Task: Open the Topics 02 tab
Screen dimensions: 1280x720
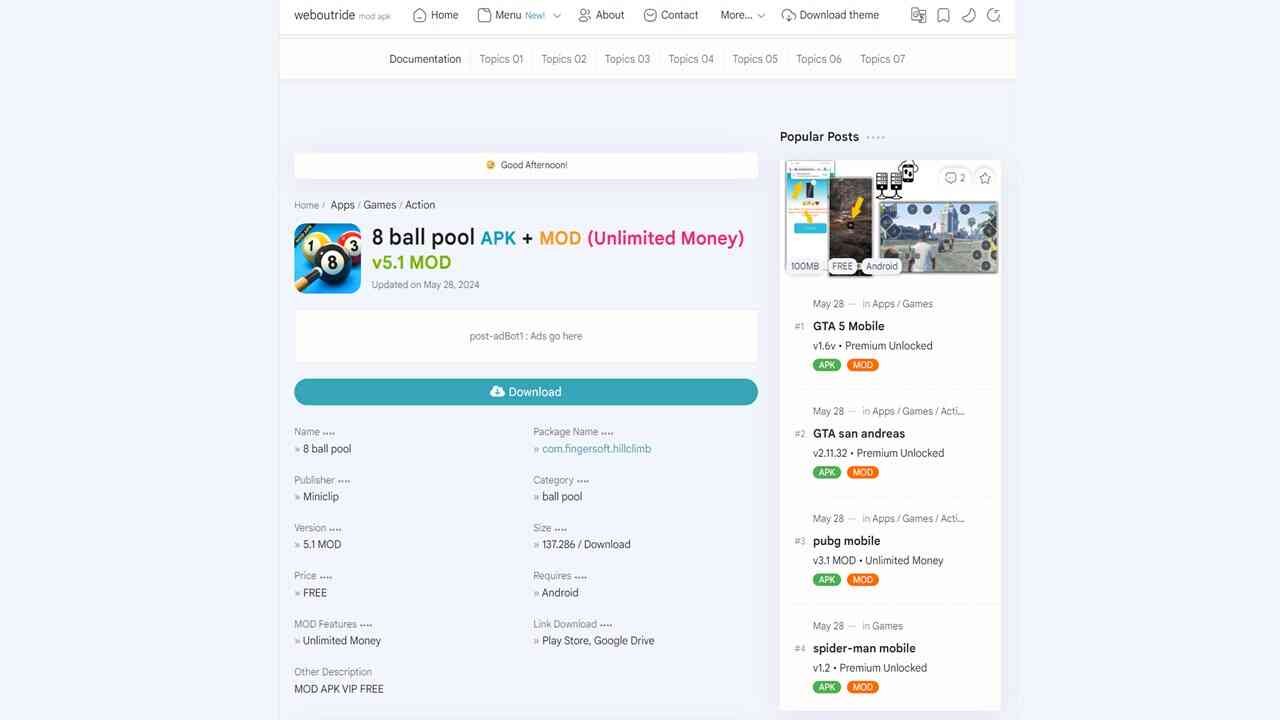Action: [564, 59]
